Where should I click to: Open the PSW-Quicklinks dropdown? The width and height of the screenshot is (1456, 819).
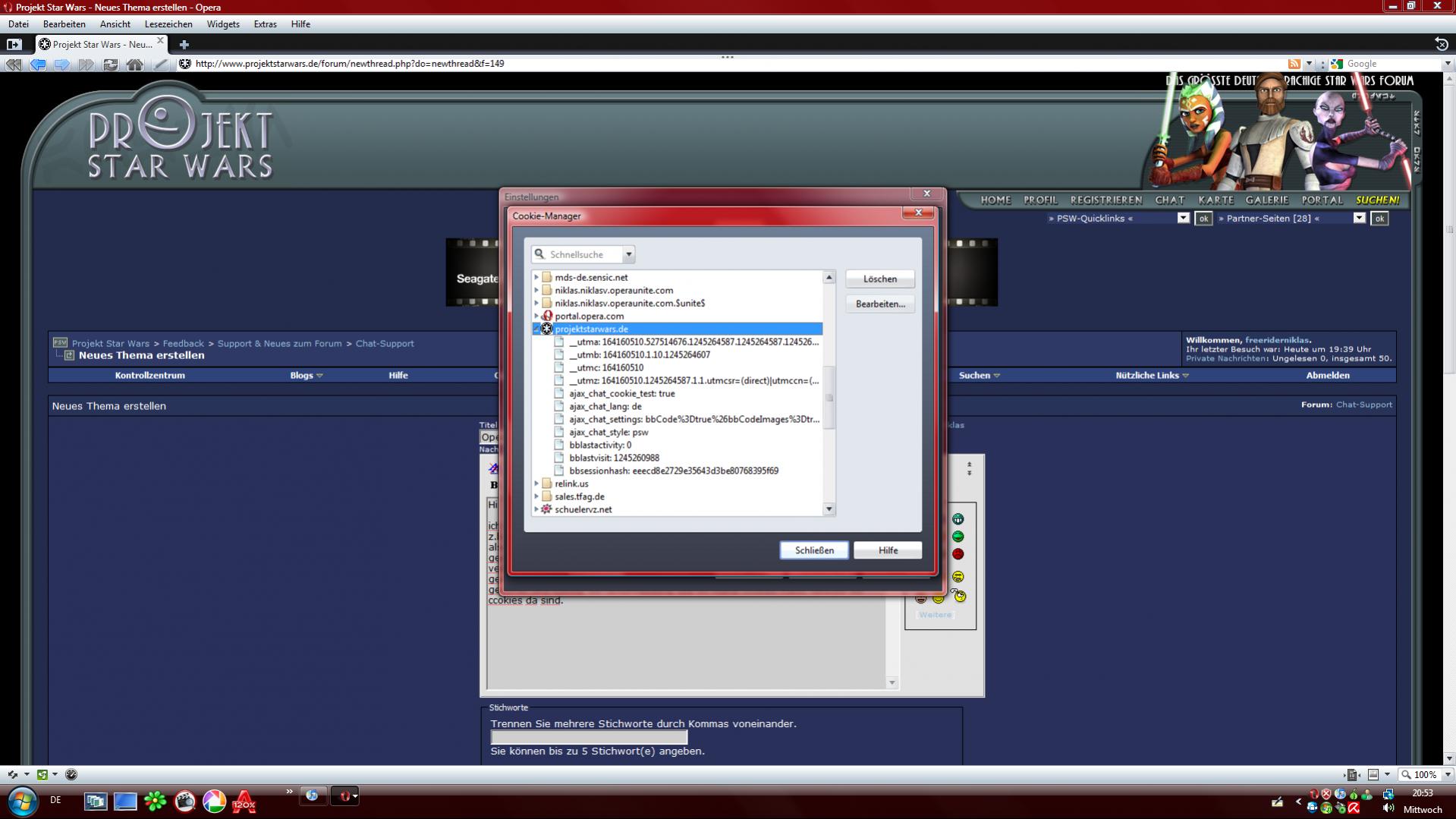pyautogui.click(x=1183, y=219)
